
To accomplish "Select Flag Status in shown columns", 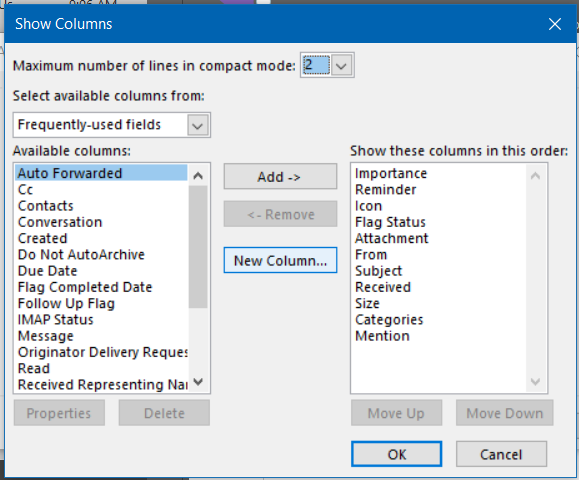I will tap(439, 222).
